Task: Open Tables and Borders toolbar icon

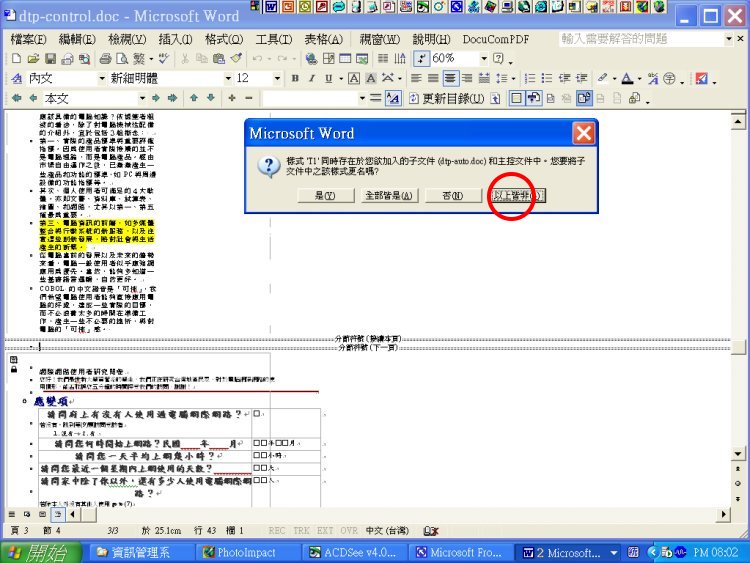Action: pos(328,58)
